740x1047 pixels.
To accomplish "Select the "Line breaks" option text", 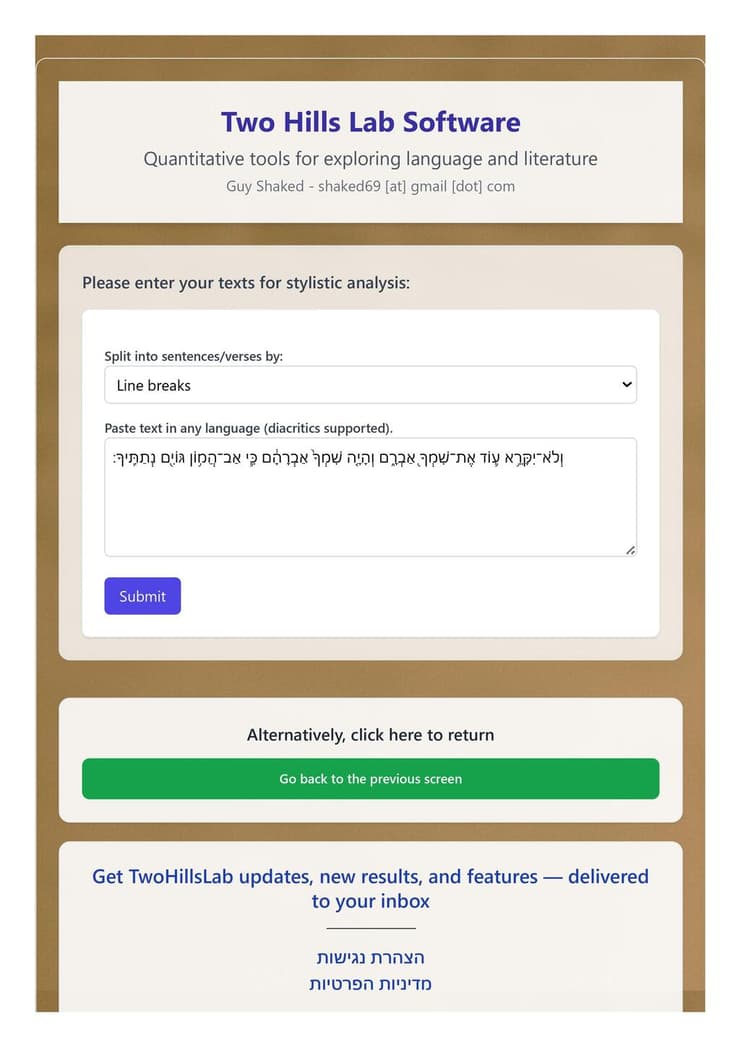I will pyautogui.click(x=154, y=385).
